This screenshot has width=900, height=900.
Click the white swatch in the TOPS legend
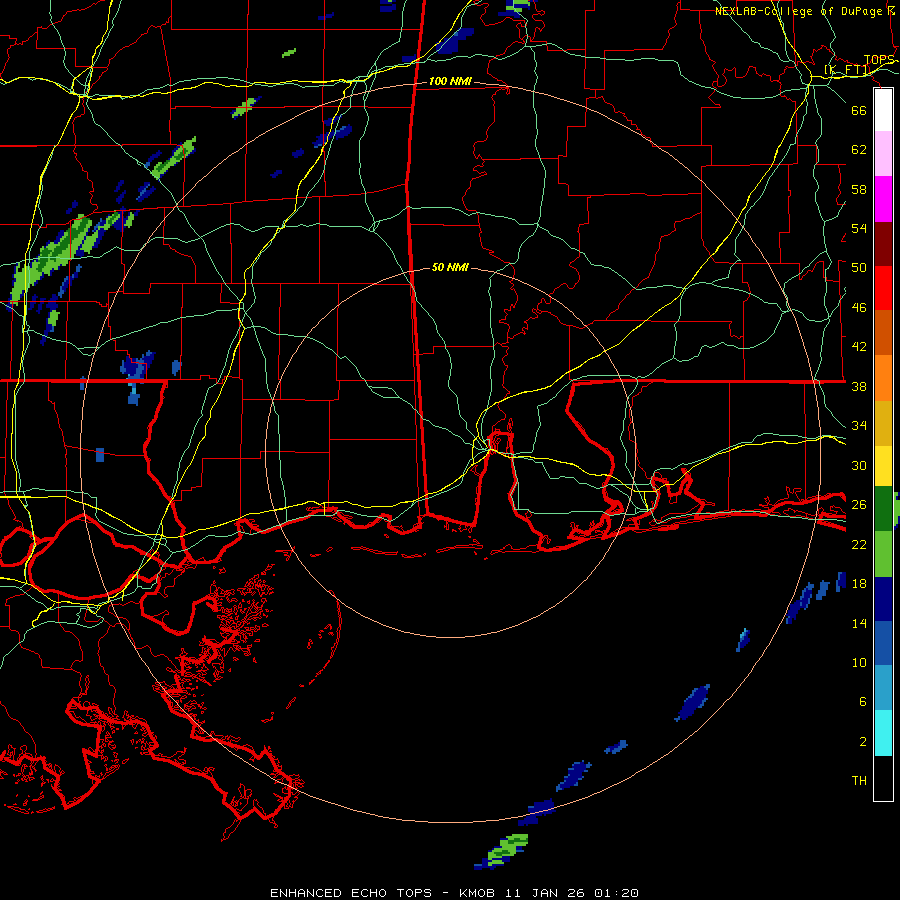coord(883,110)
